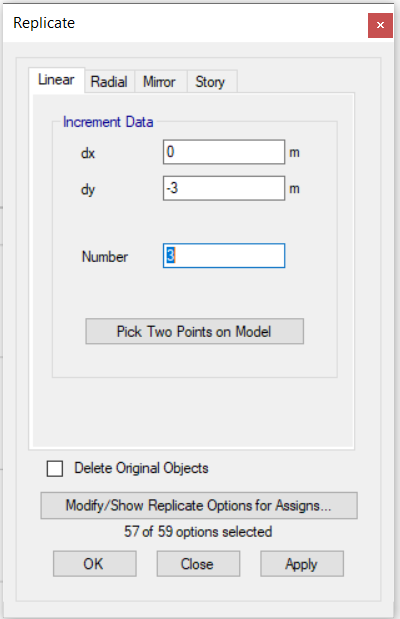Click the dy field label
Image resolution: width=400 pixels, height=619 pixels.
[88, 189]
